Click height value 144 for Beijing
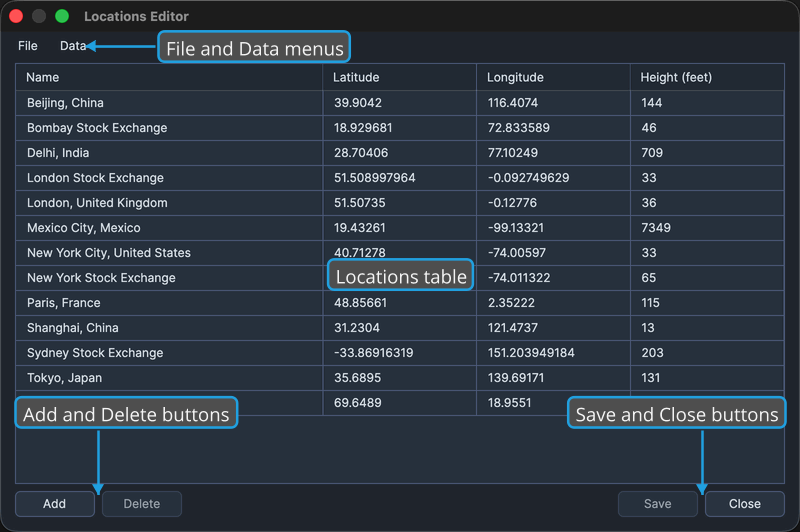The width and height of the screenshot is (800, 532). pos(652,103)
